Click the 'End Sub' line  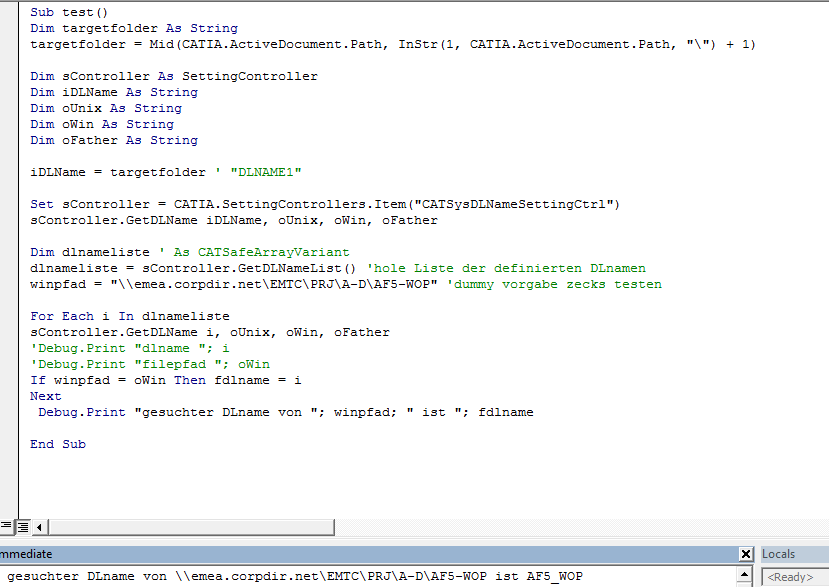pyautogui.click(x=58, y=444)
